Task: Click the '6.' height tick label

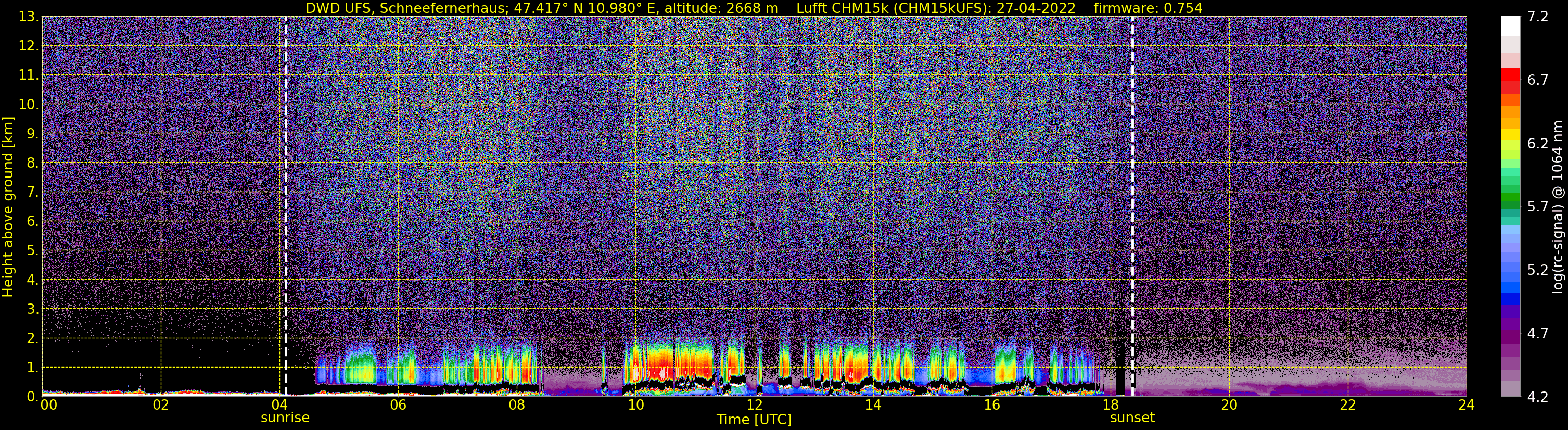Action: click(32, 221)
